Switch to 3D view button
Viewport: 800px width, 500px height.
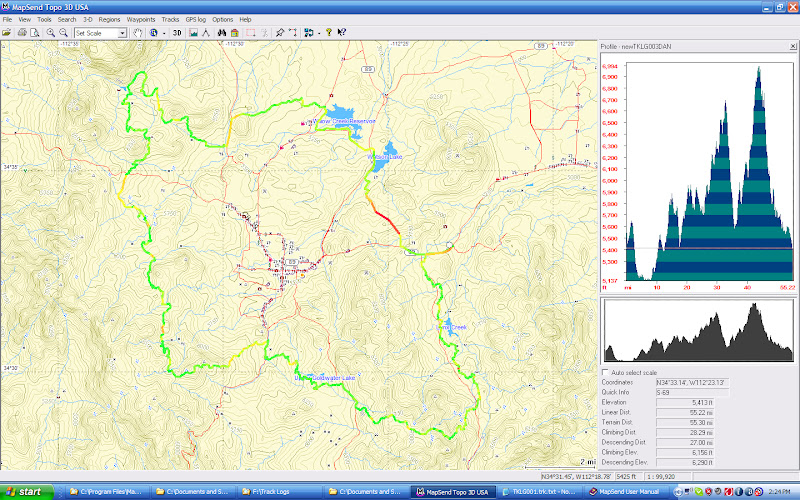coord(177,33)
